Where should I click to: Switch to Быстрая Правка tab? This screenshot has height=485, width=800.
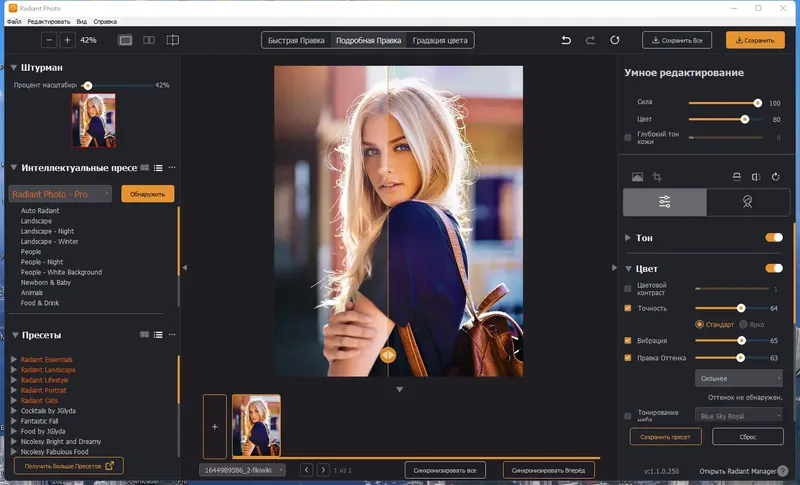[x=296, y=40]
